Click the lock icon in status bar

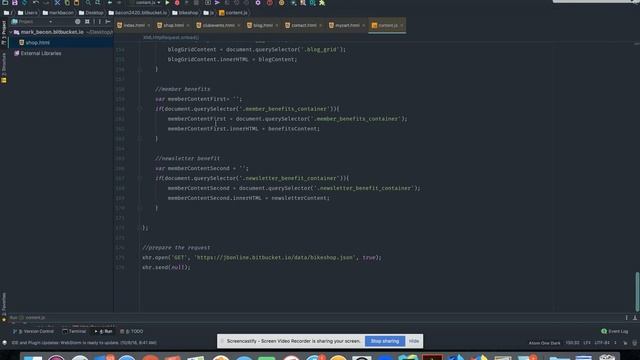tap(625, 343)
